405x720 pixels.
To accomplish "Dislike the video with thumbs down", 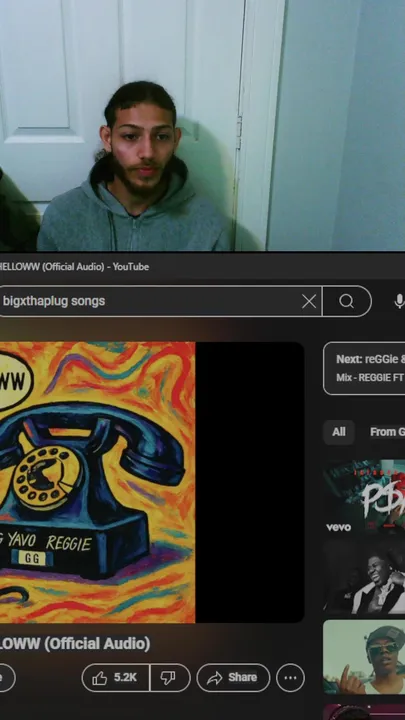I will pyautogui.click(x=170, y=677).
